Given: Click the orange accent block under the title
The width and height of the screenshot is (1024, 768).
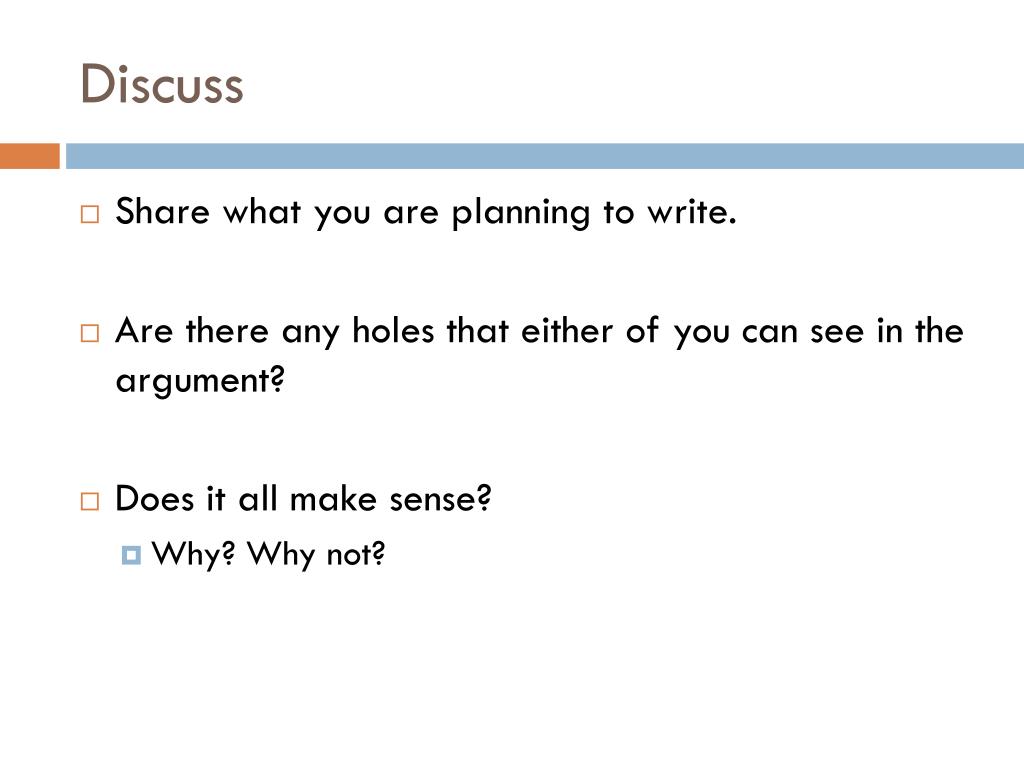Looking at the screenshot, I should point(30,157).
